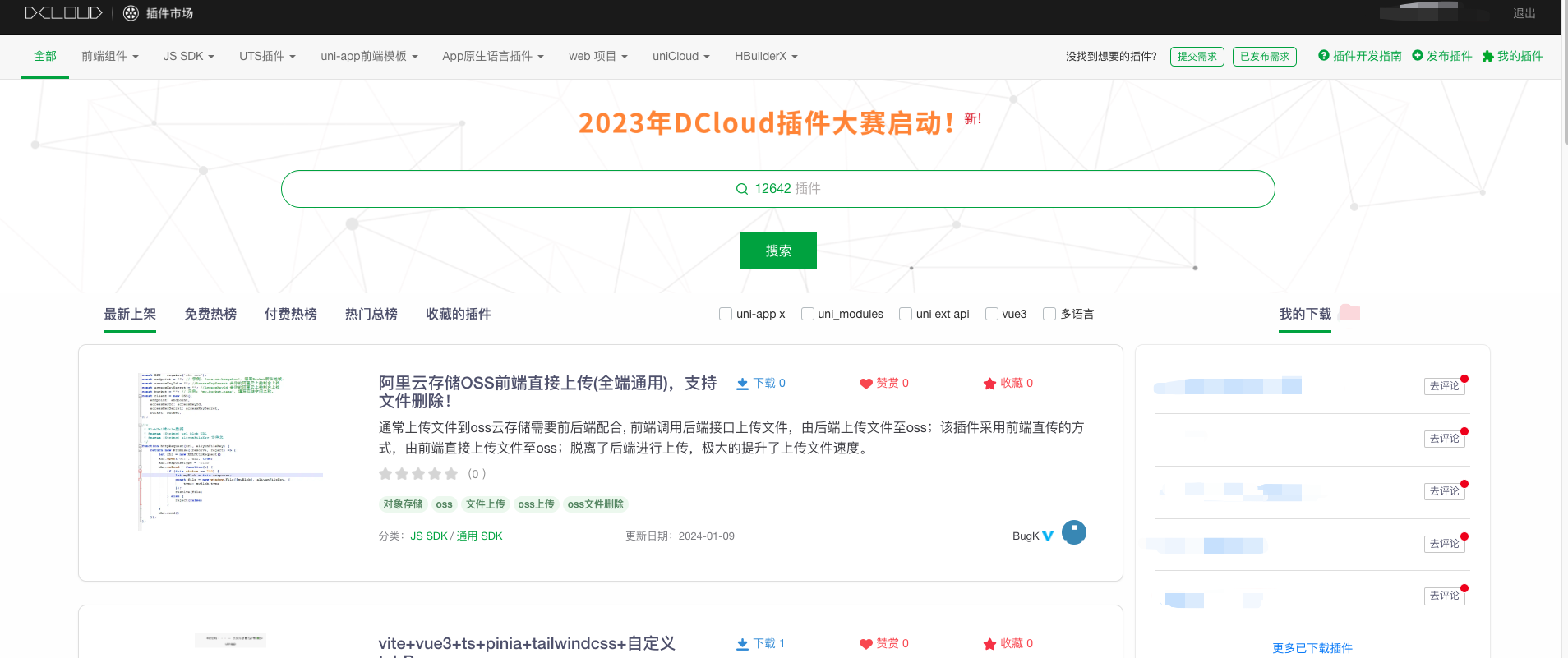
Task: Toggle the uni-app x checkbox
Action: pyautogui.click(x=726, y=314)
